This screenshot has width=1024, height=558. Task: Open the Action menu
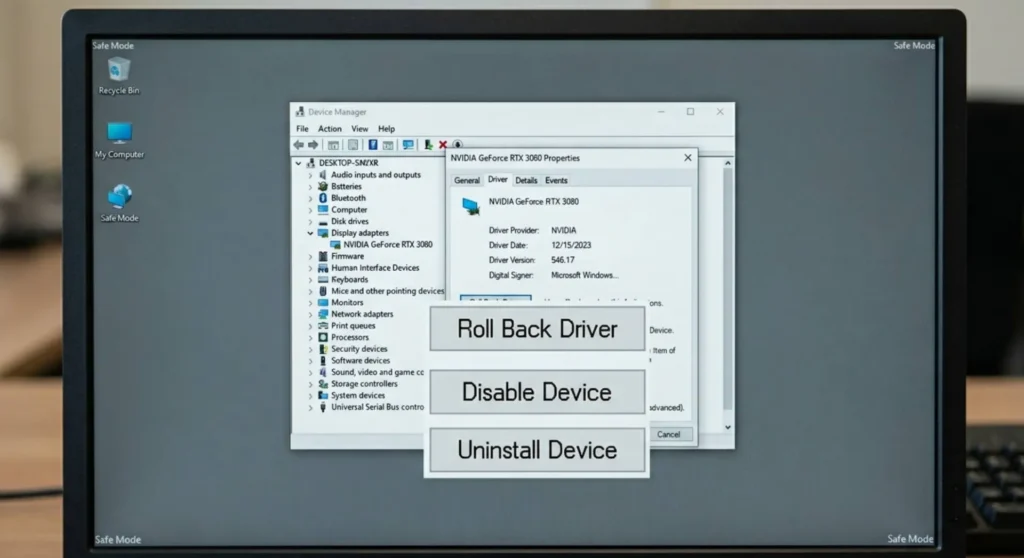tap(330, 129)
